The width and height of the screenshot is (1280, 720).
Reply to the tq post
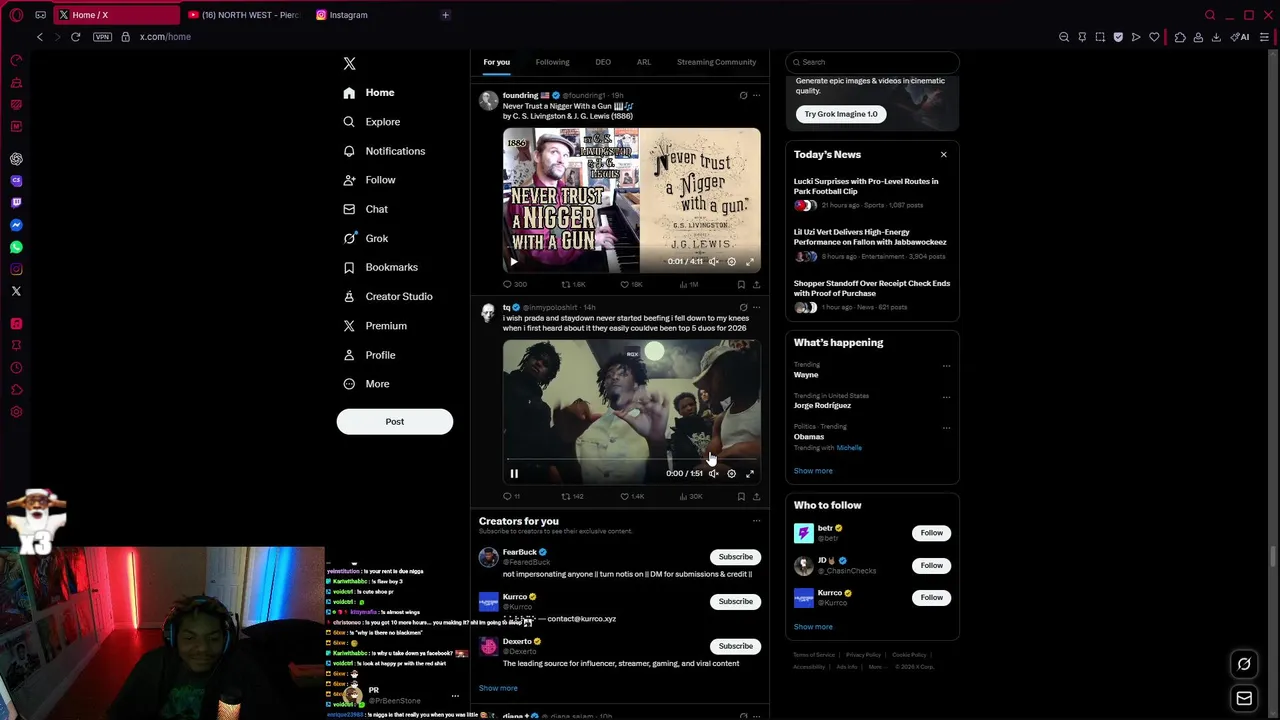[x=510, y=496]
